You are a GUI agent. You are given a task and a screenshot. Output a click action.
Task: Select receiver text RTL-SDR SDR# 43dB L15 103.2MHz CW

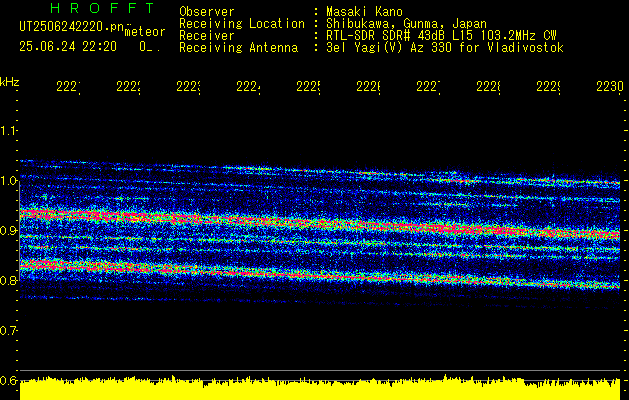click(441, 36)
